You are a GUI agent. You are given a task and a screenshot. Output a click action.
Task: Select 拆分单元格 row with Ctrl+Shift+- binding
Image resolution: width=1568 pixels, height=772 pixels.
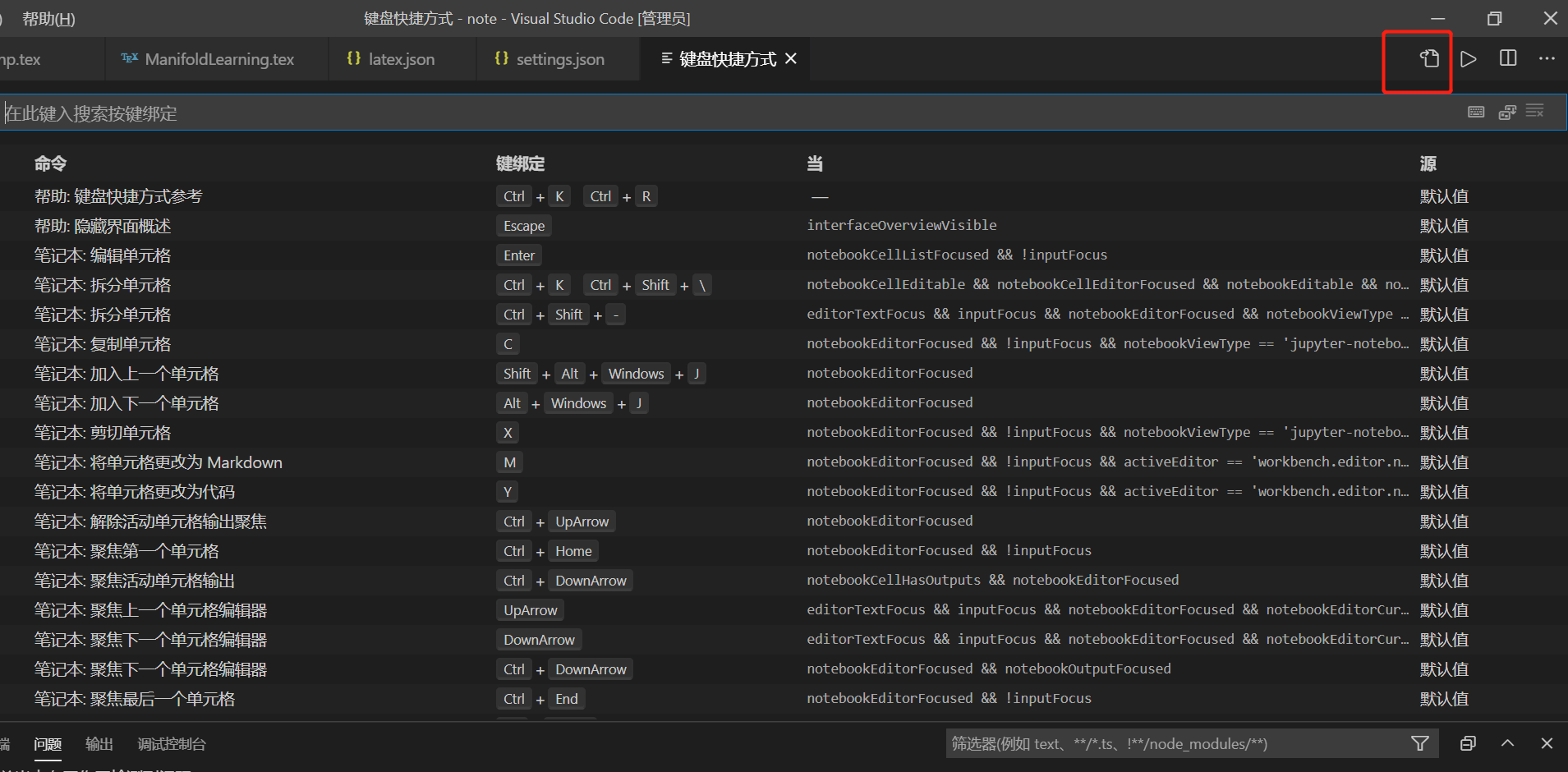[x=784, y=315]
